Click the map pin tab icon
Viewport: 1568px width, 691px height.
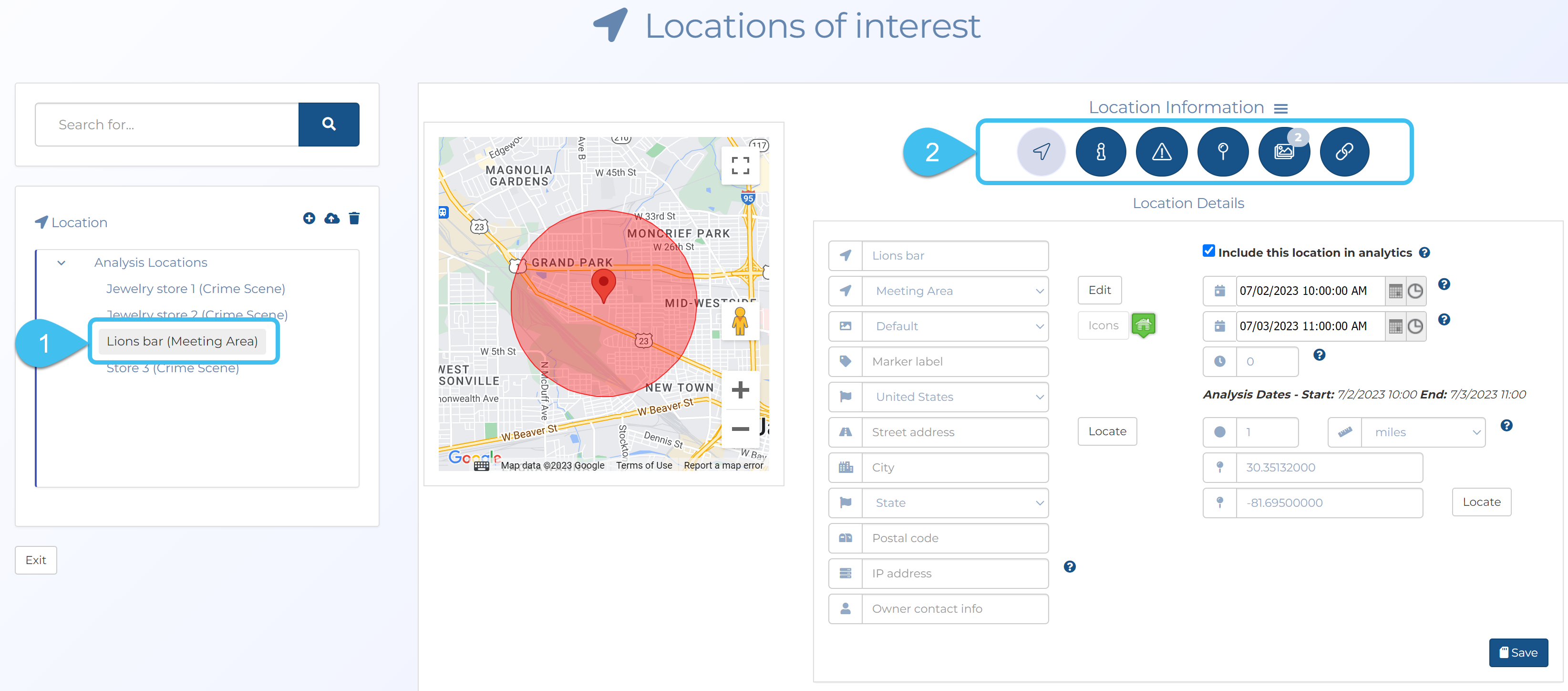[x=1222, y=152]
